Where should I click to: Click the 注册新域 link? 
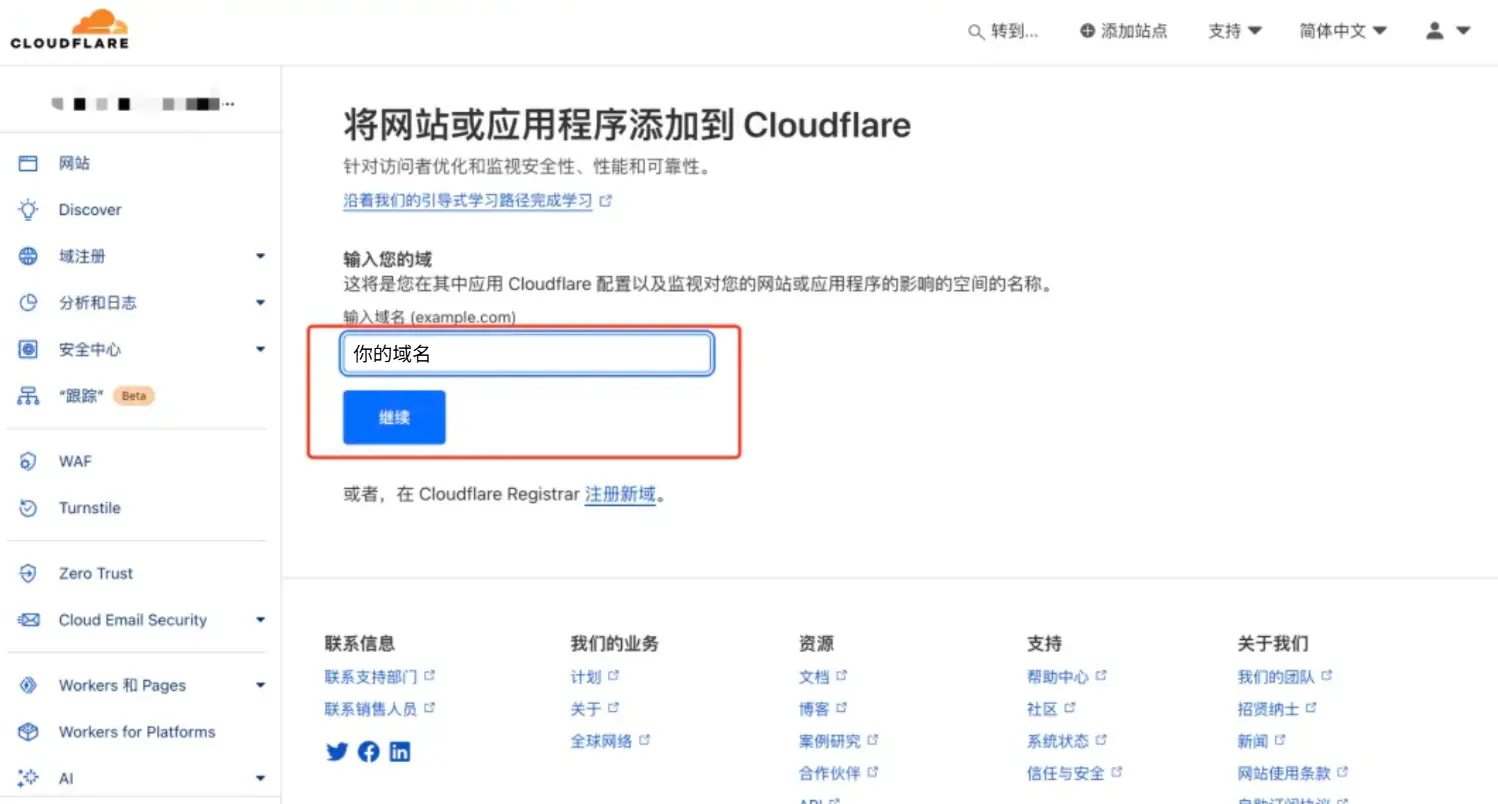[x=620, y=494]
